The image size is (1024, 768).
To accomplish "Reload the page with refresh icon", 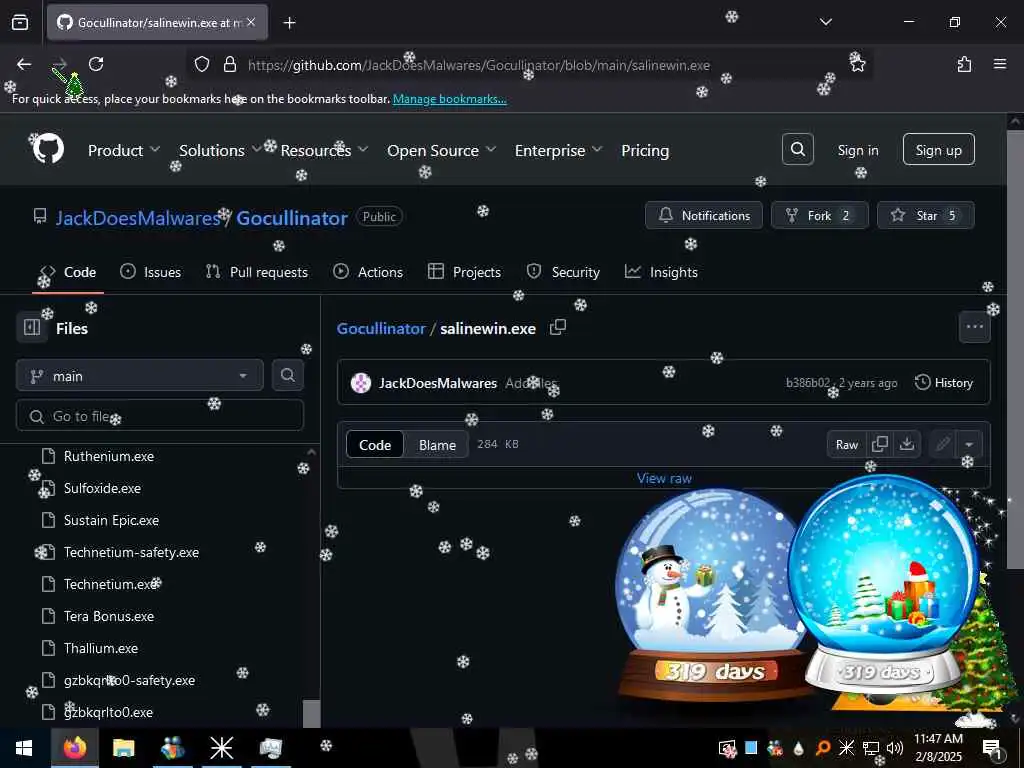I will click(96, 64).
